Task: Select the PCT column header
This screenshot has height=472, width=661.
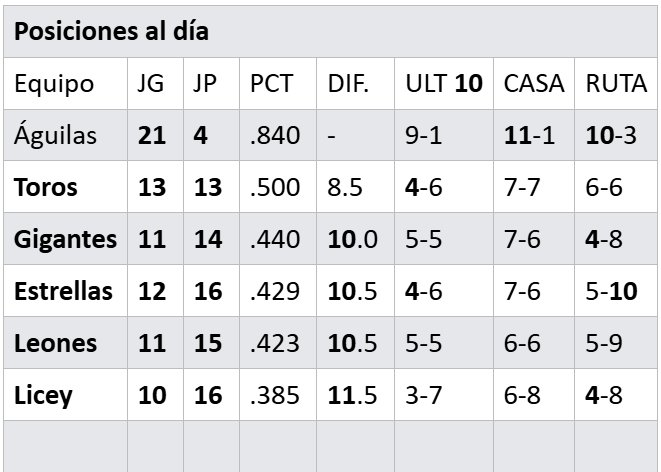Action: [x=272, y=83]
